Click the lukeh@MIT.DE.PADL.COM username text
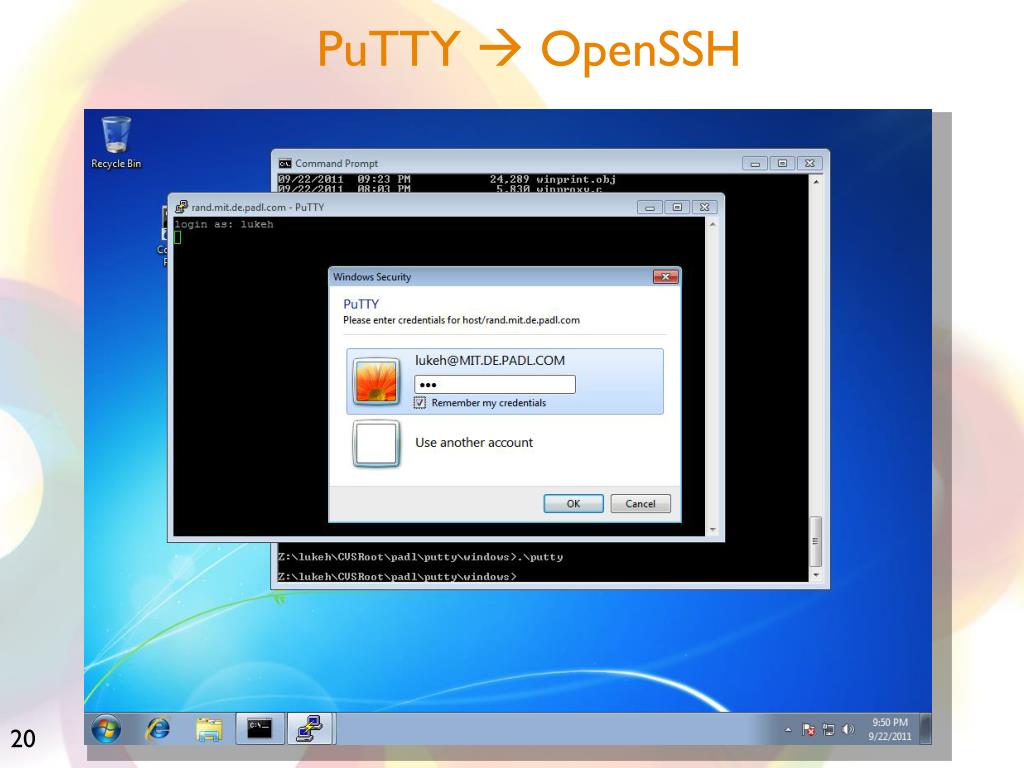The height and width of the screenshot is (768, 1024). (490, 360)
